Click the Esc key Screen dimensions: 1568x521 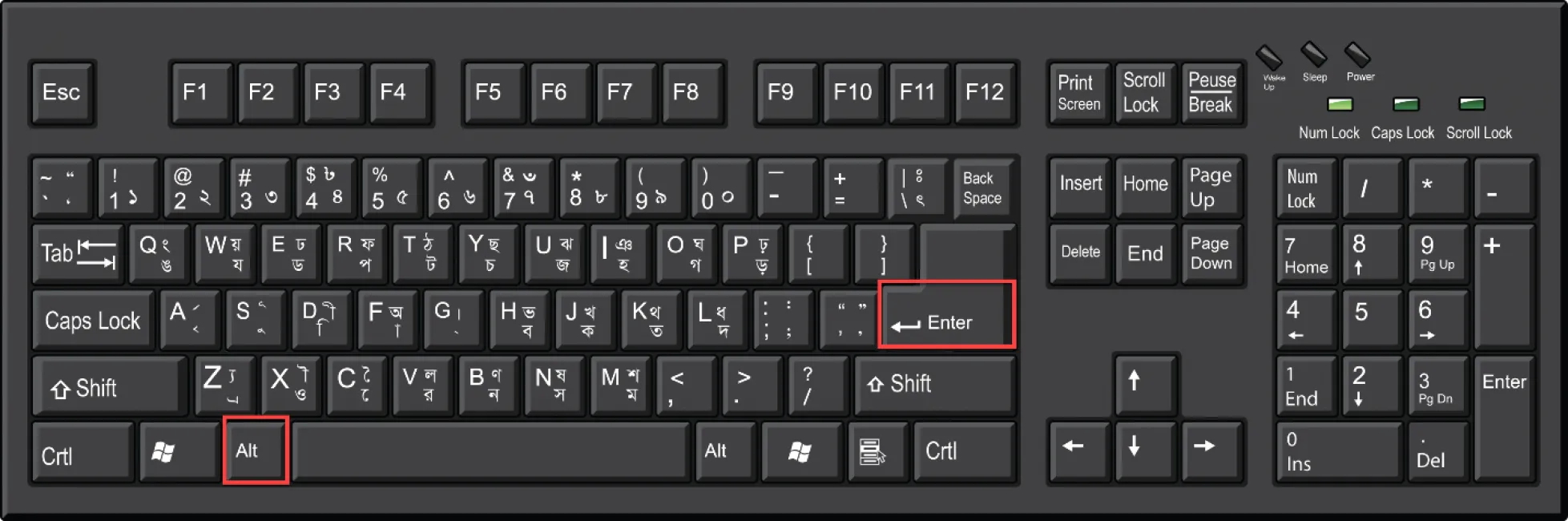[62, 93]
